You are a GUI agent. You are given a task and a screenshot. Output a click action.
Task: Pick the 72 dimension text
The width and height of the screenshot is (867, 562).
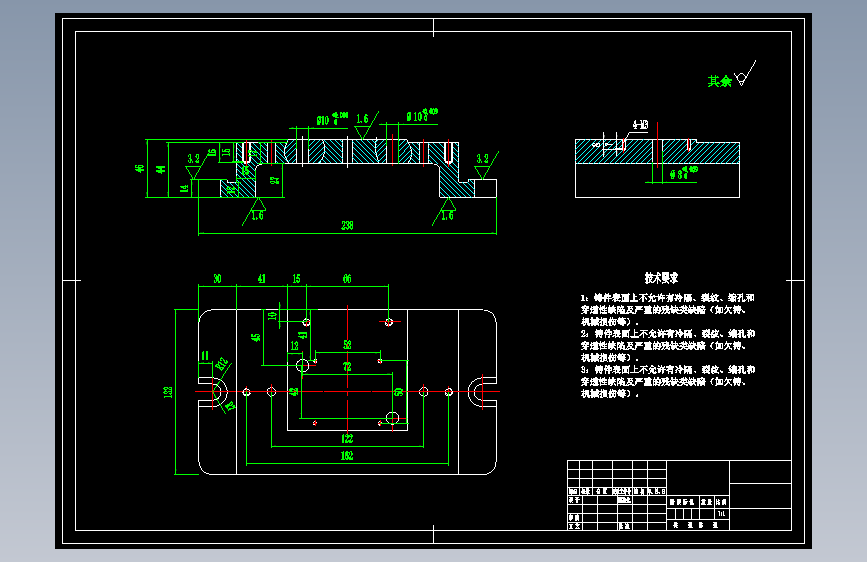coord(347,367)
